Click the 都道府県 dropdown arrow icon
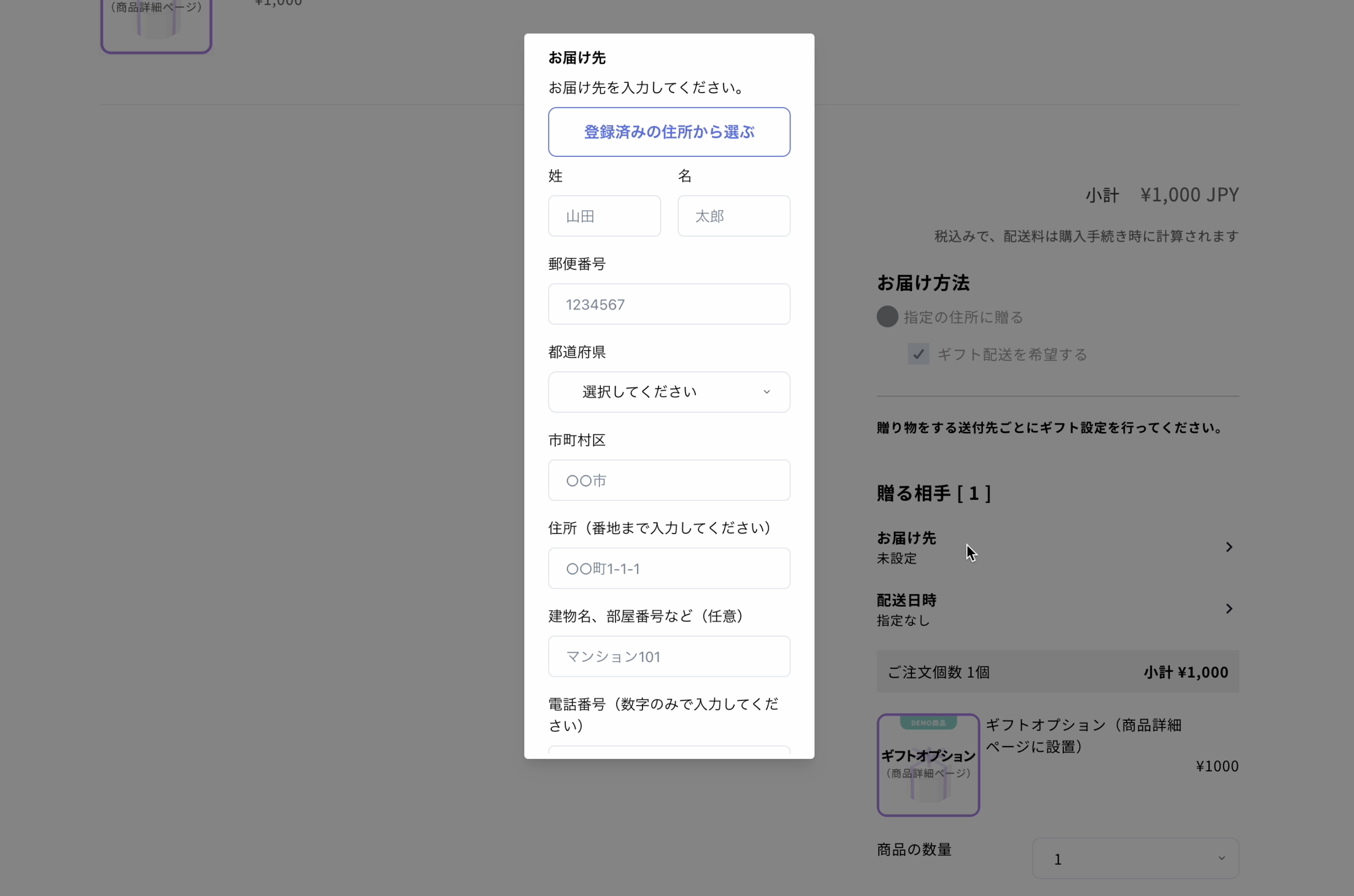1354x896 pixels. click(x=766, y=392)
